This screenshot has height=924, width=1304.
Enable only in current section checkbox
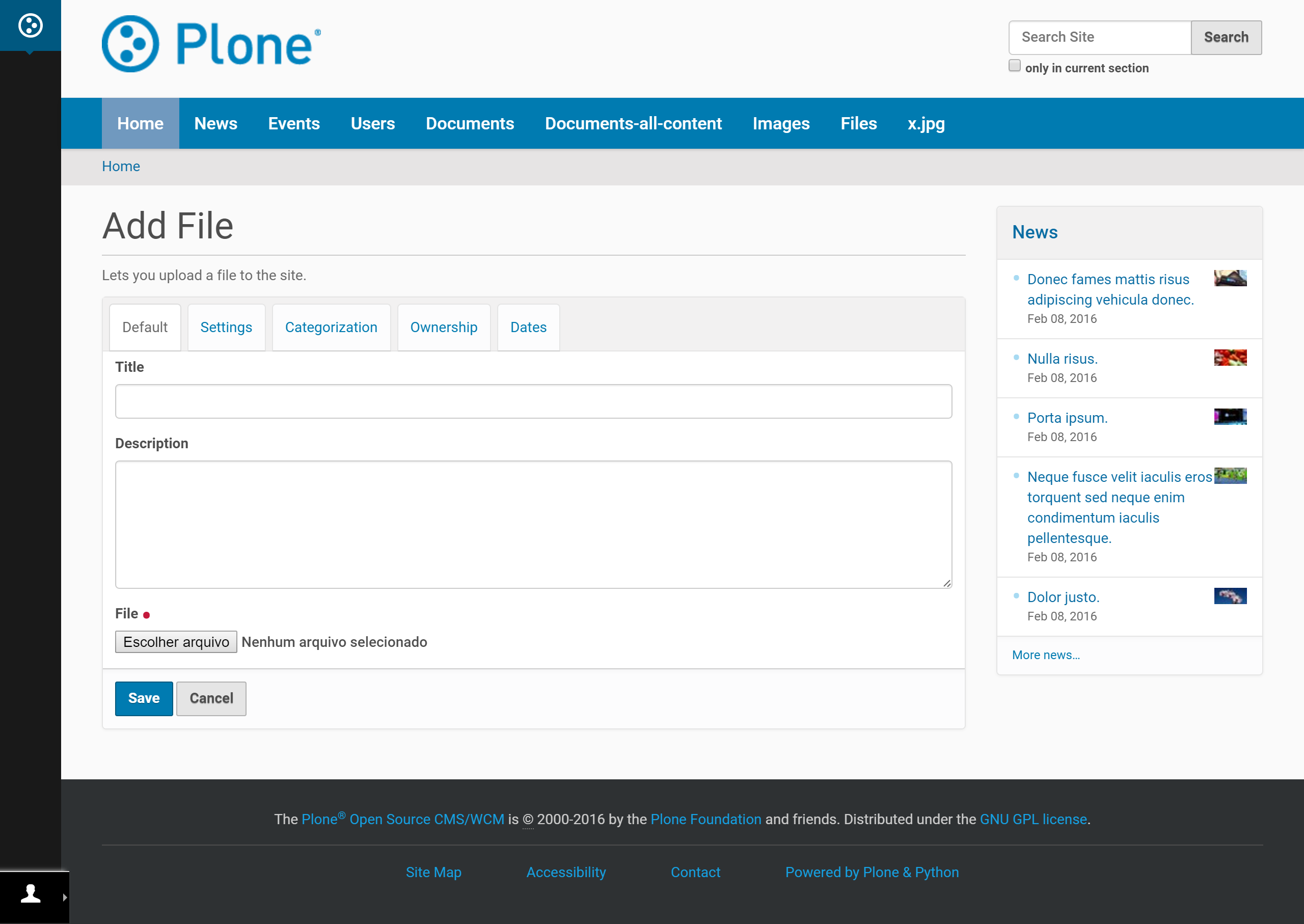click(1014, 65)
